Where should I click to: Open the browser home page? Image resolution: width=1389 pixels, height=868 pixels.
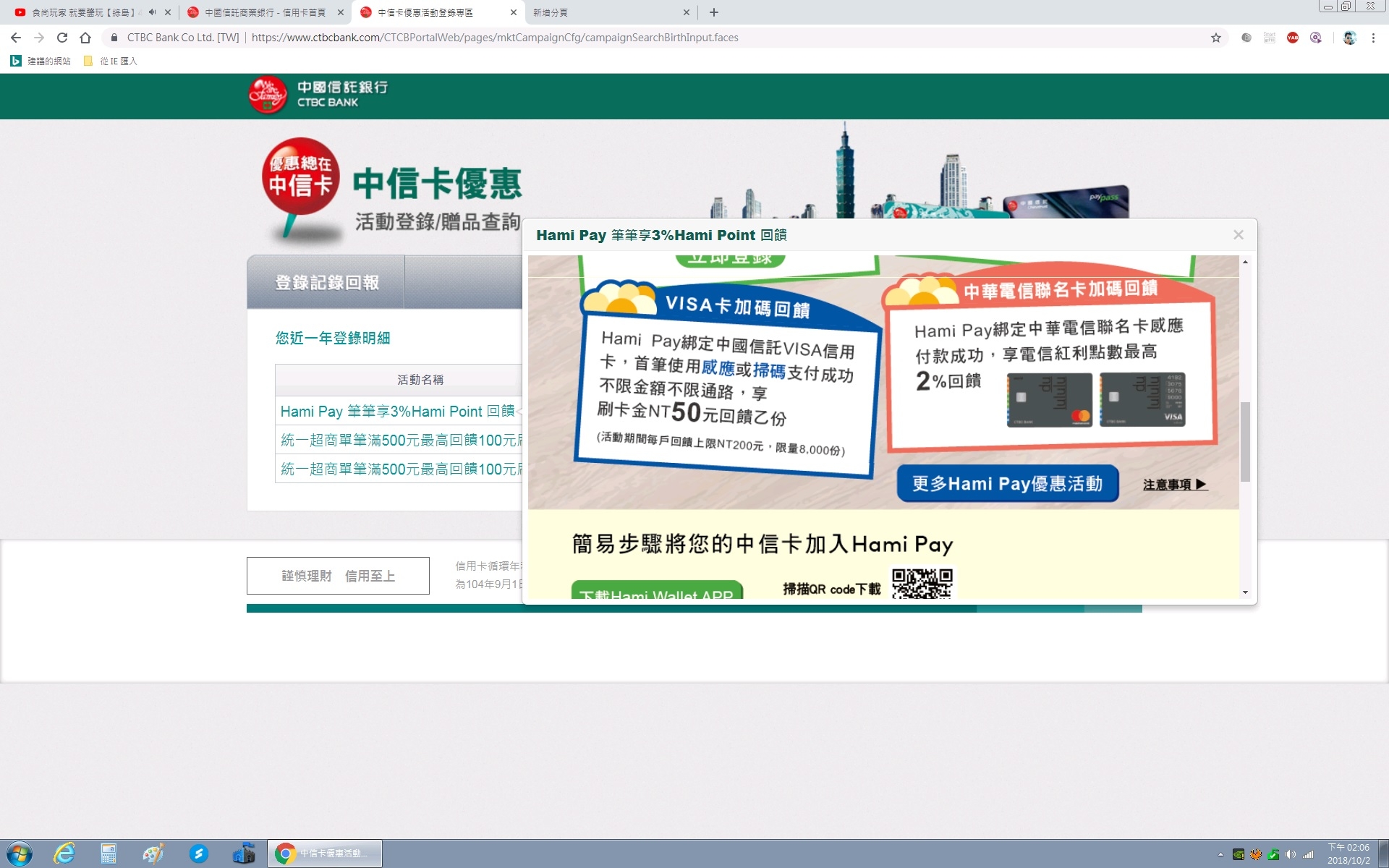[x=85, y=38]
